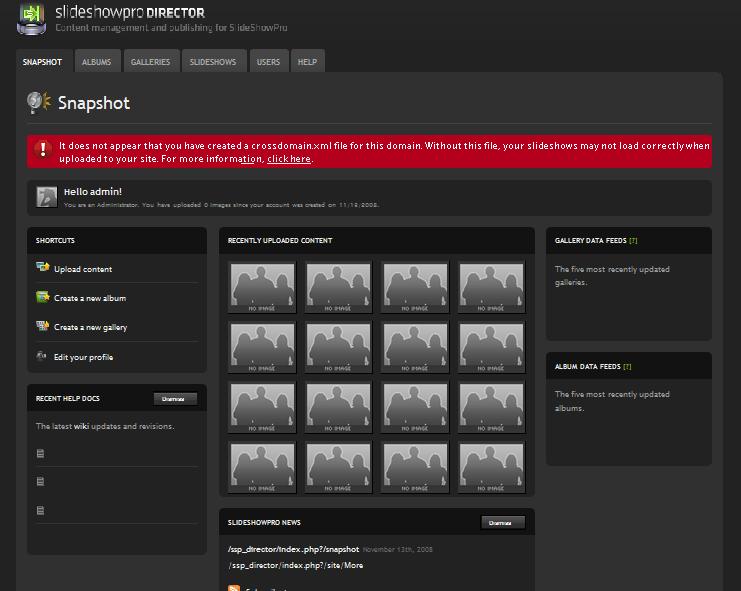The height and width of the screenshot is (591, 741).
Task: Select first thumbnail in first row
Action: point(262,287)
